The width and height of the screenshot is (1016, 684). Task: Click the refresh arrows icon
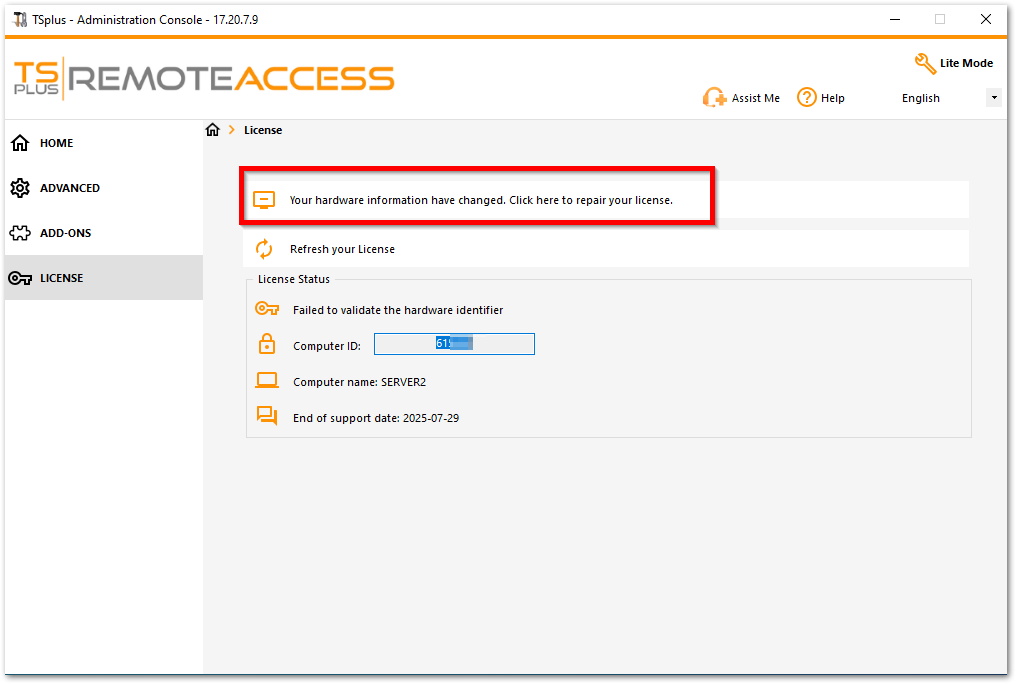[x=264, y=248]
